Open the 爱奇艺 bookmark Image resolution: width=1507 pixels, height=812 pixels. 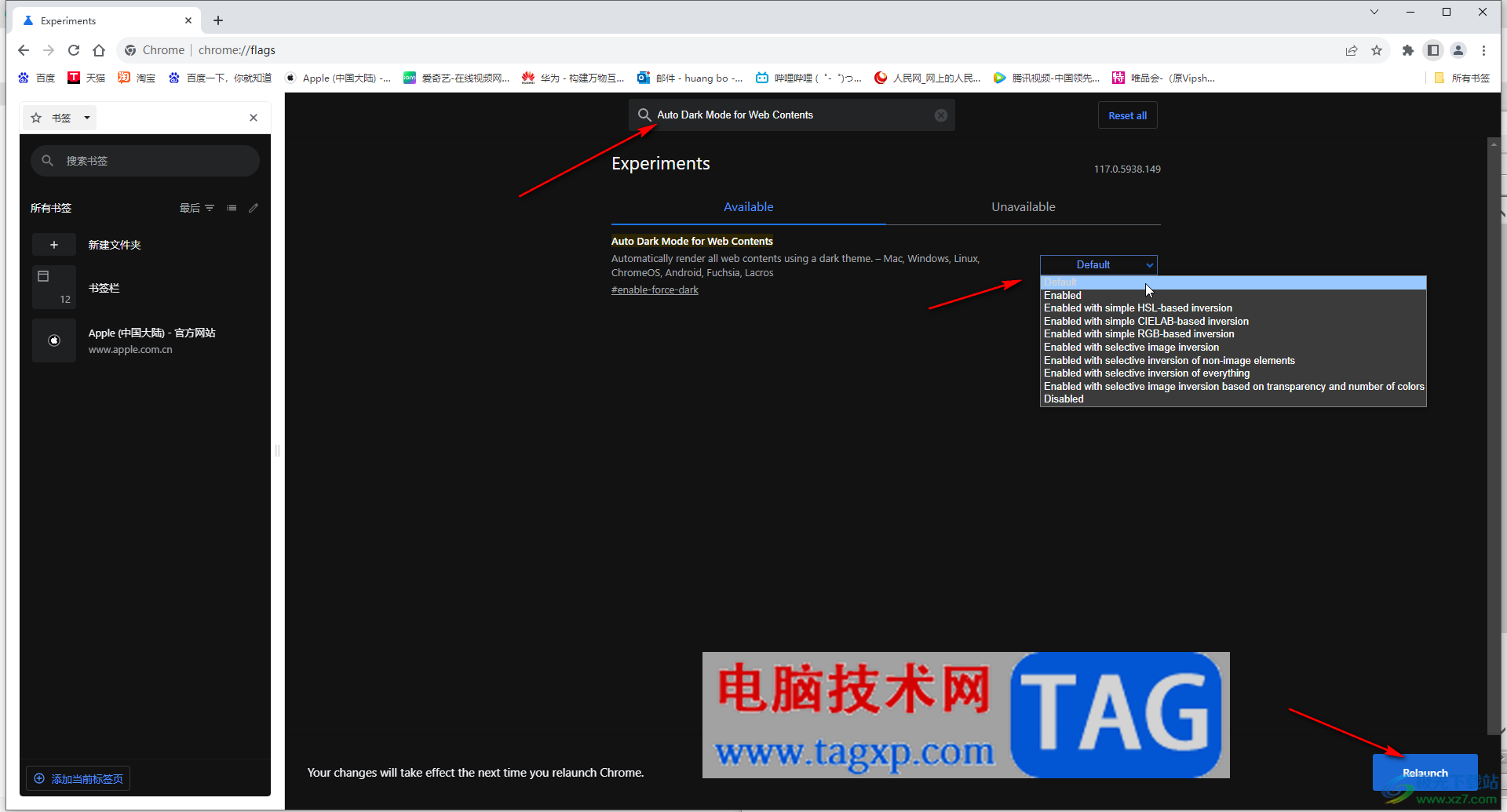[456, 78]
